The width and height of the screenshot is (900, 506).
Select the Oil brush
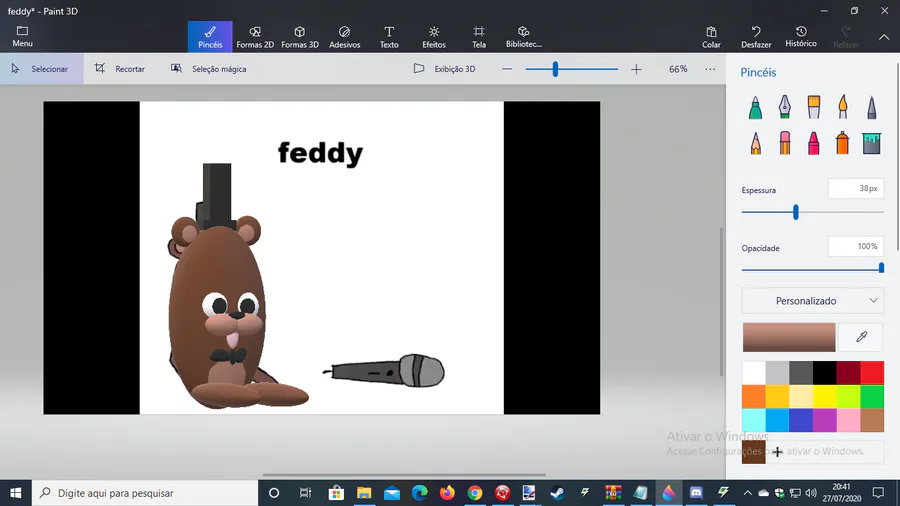tap(813, 107)
